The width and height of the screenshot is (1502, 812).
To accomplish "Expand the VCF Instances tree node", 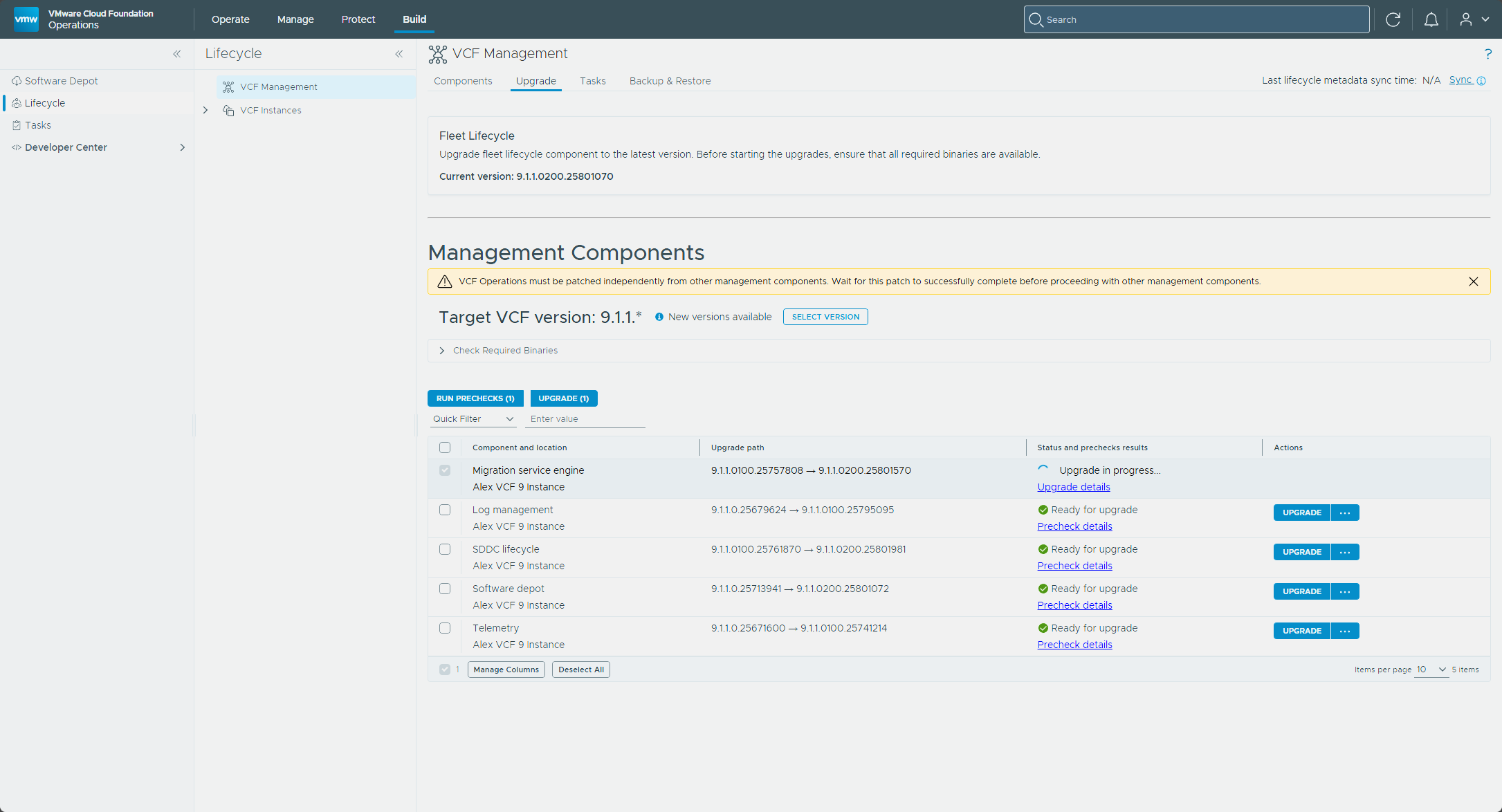I will pyautogui.click(x=205, y=110).
